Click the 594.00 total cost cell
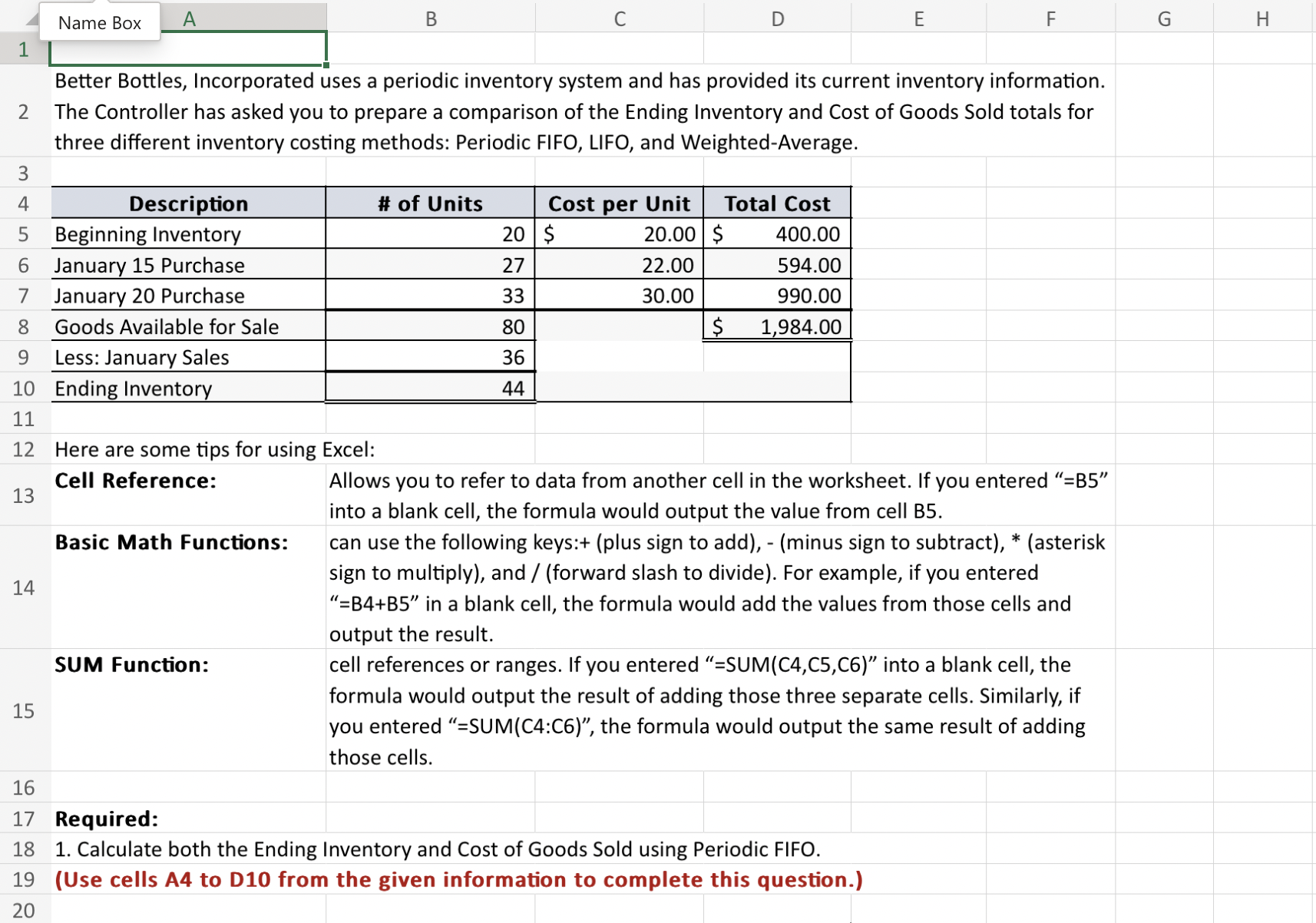The image size is (1316, 923). (x=777, y=265)
